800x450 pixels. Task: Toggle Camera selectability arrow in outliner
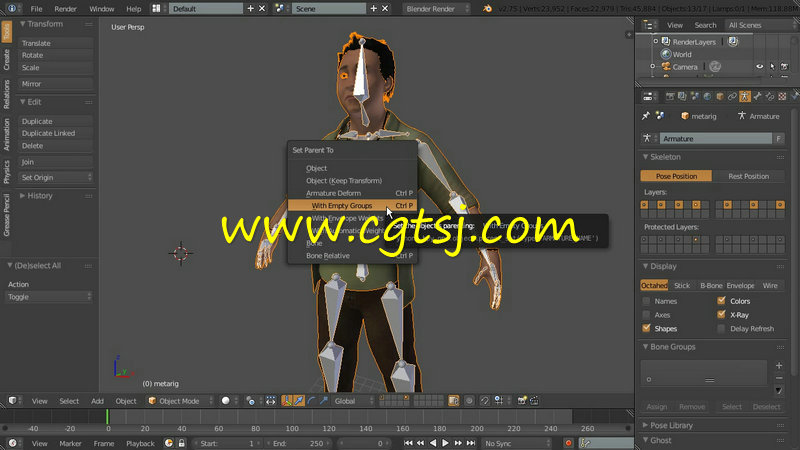coord(772,67)
